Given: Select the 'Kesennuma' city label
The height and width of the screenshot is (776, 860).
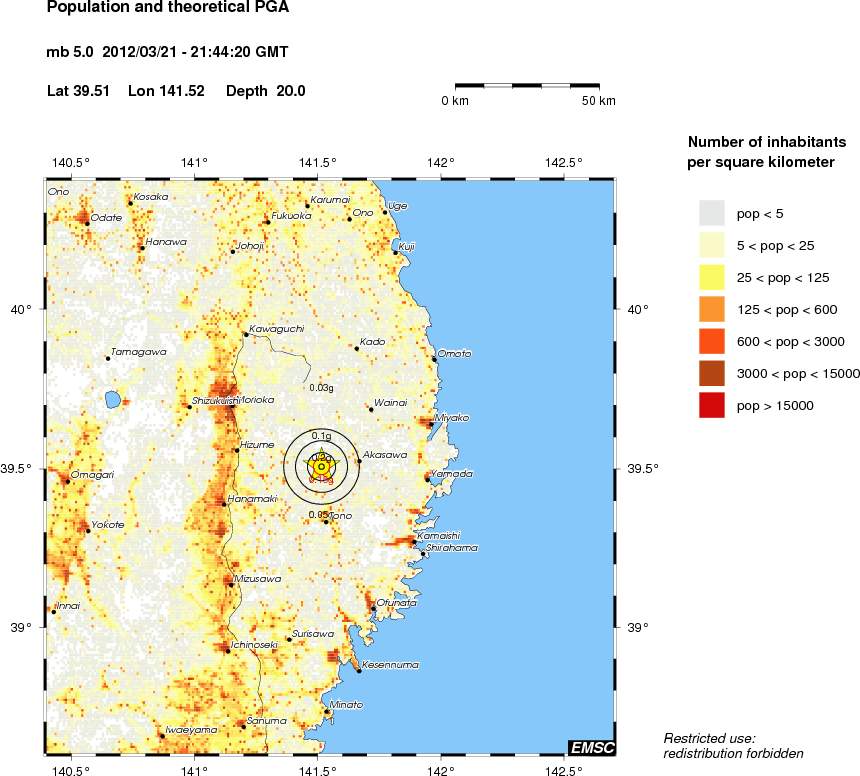Looking at the screenshot, I should (390, 665).
